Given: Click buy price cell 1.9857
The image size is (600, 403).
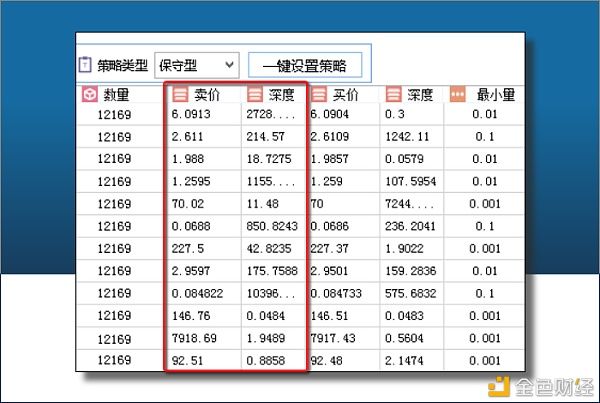Looking at the screenshot, I should (329, 159).
